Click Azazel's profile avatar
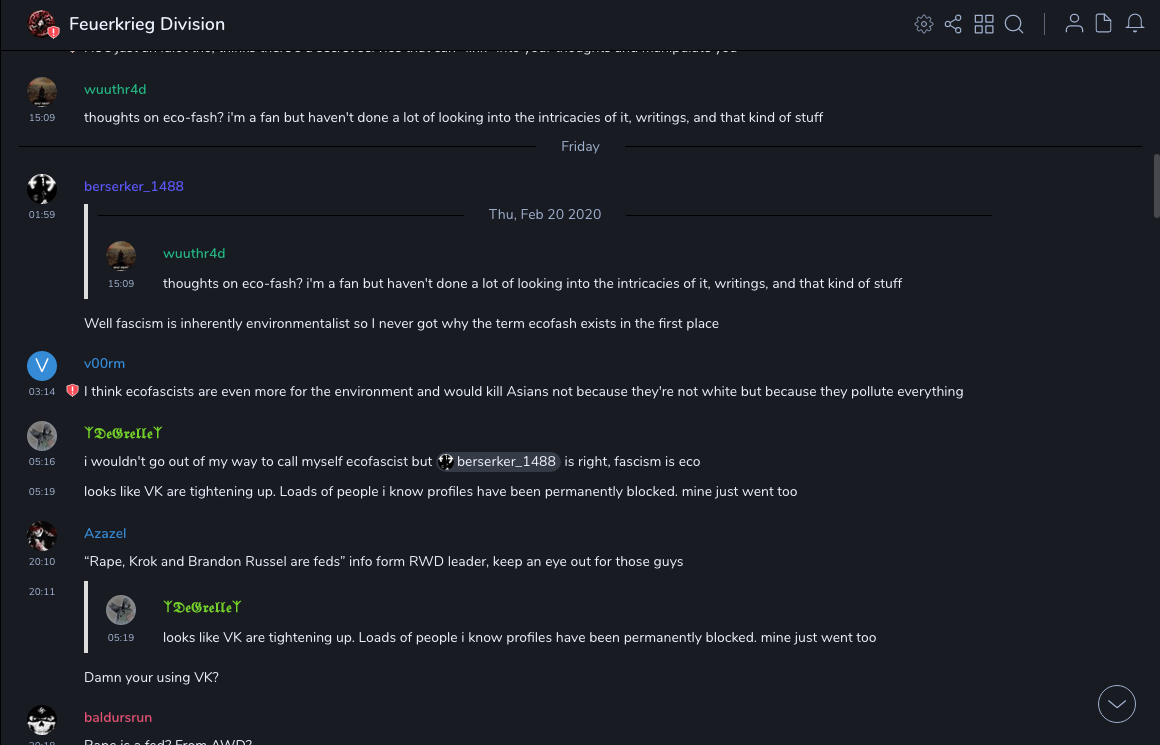The image size is (1160, 745). pyautogui.click(x=42, y=536)
